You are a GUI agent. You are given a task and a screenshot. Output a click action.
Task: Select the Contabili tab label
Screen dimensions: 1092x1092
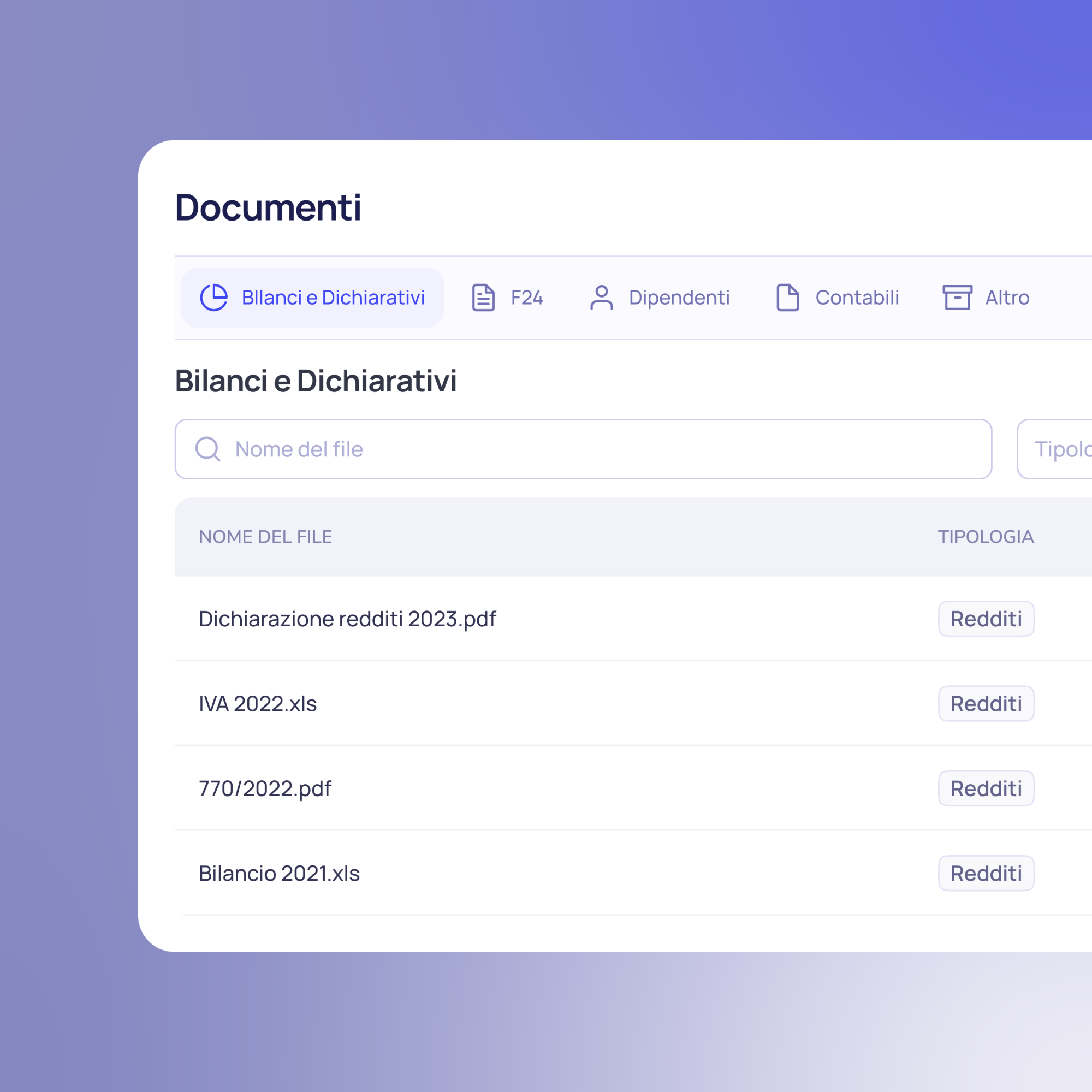856,298
